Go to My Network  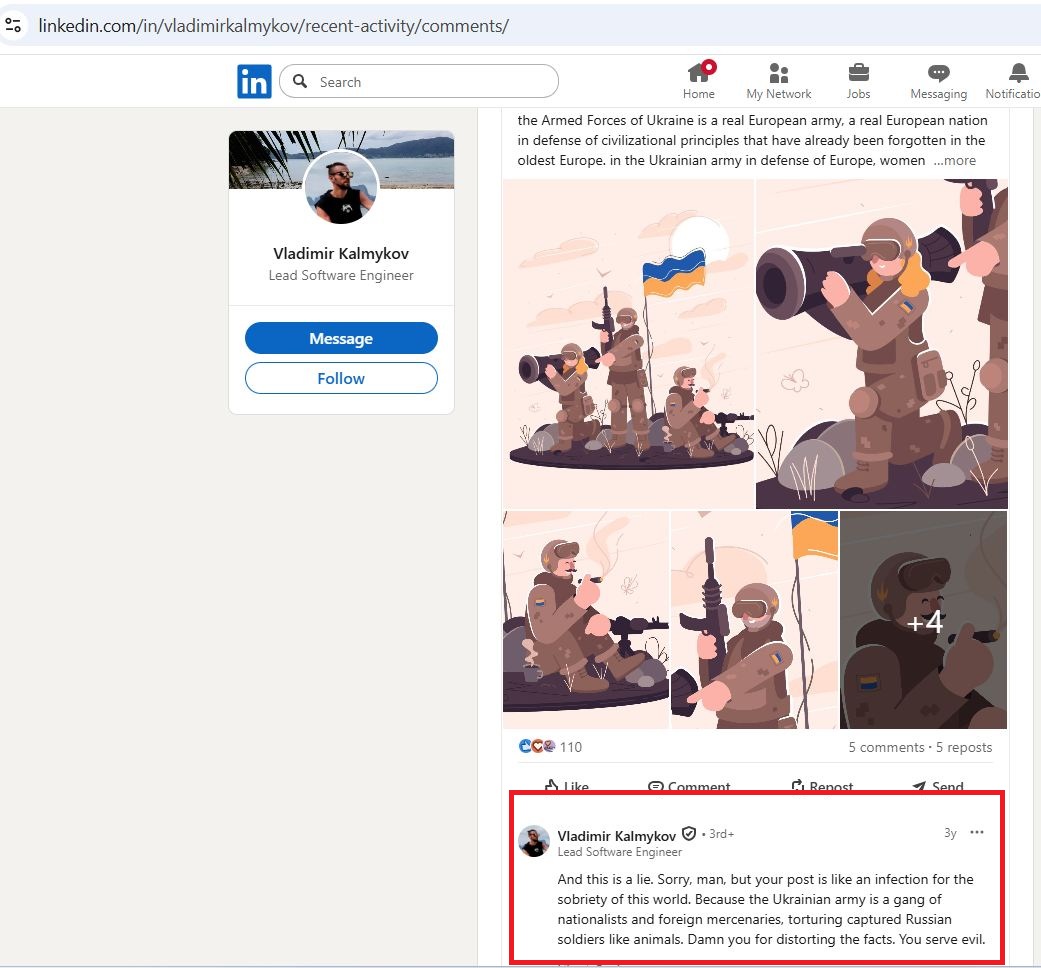pos(778,73)
